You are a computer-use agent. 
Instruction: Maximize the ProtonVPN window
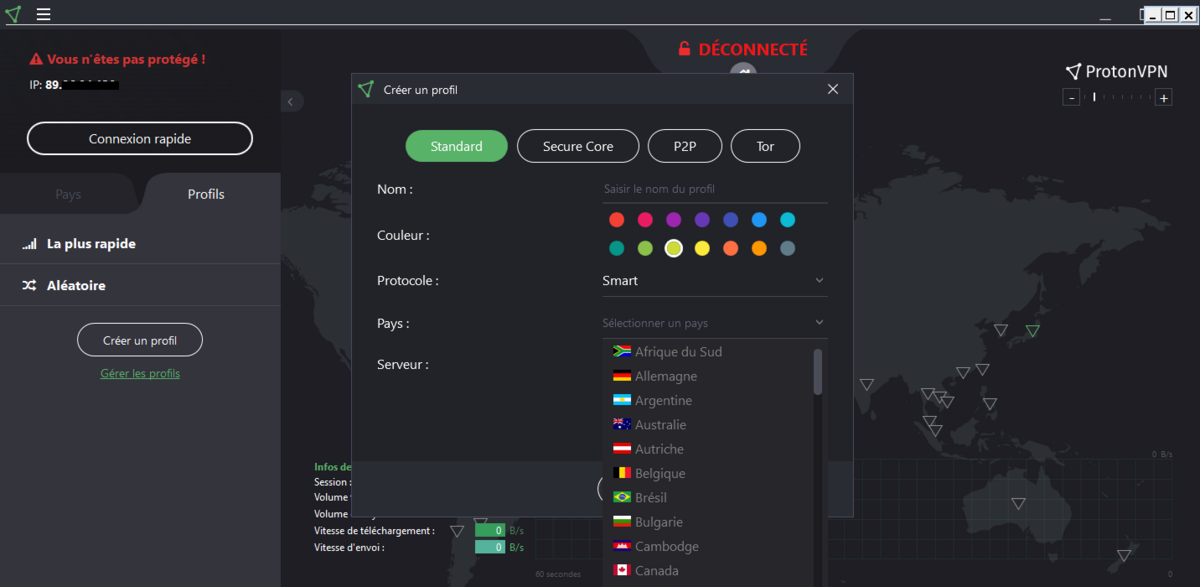pyautogui.click(x=1170, y=15)
